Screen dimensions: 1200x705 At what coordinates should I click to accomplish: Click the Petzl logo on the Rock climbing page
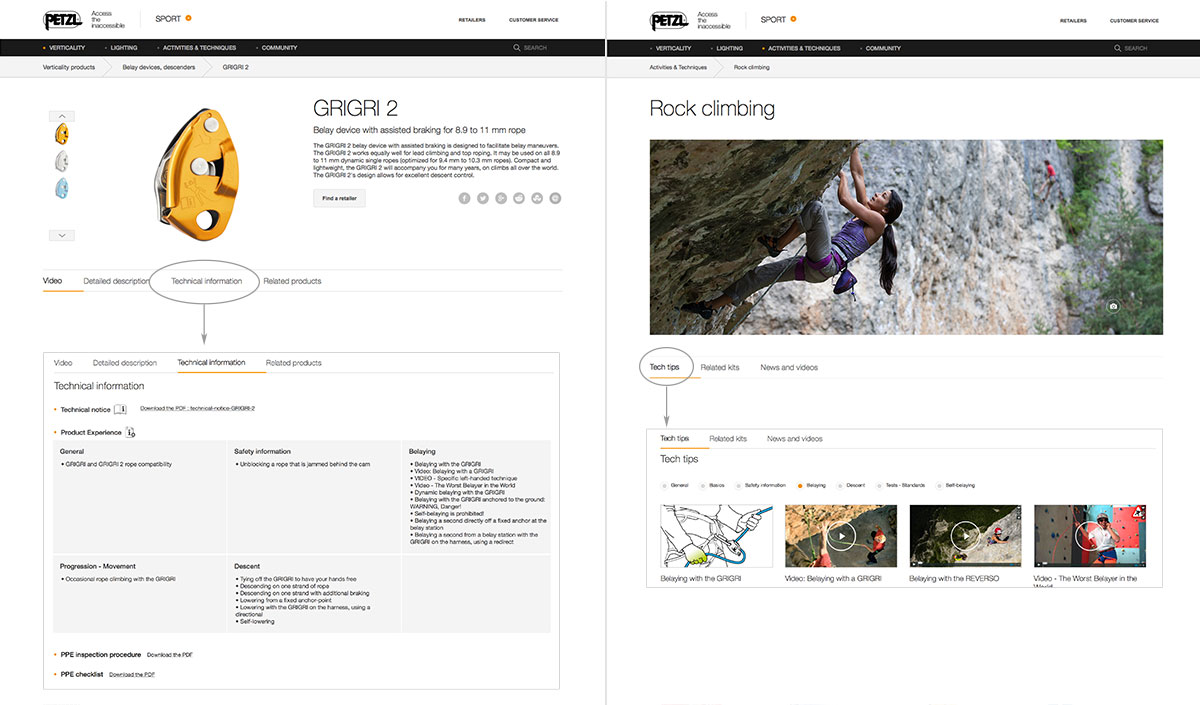(x=670, y=19)
